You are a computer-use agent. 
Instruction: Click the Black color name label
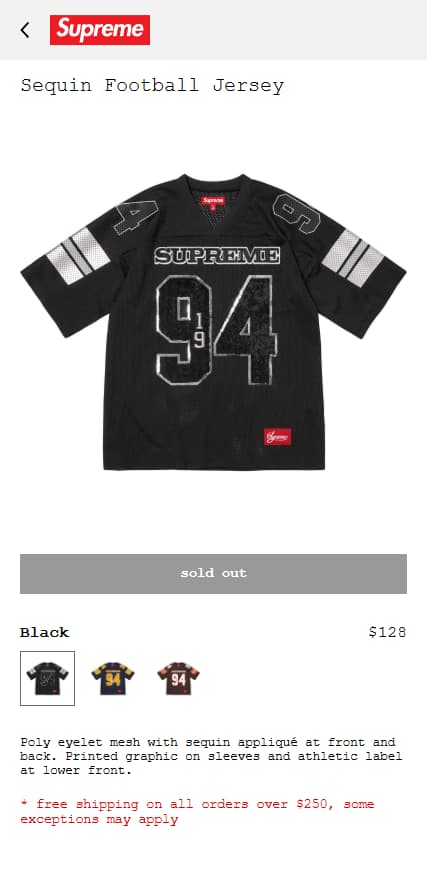coord(44,632)
